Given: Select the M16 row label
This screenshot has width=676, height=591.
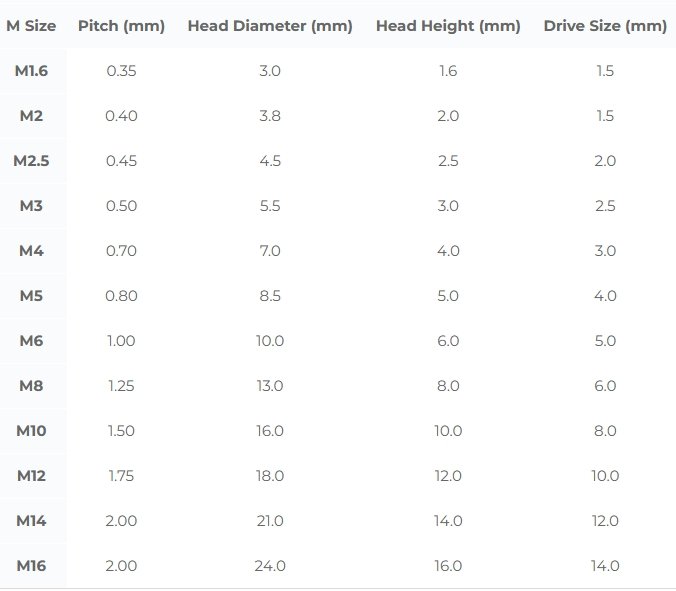Looking at the screenshot, I should coord(31,566).
